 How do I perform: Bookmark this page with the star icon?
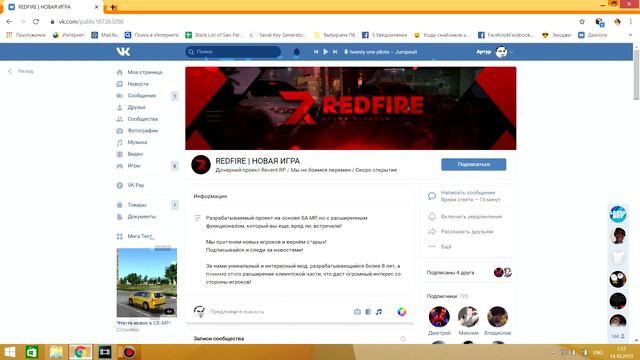582,22
